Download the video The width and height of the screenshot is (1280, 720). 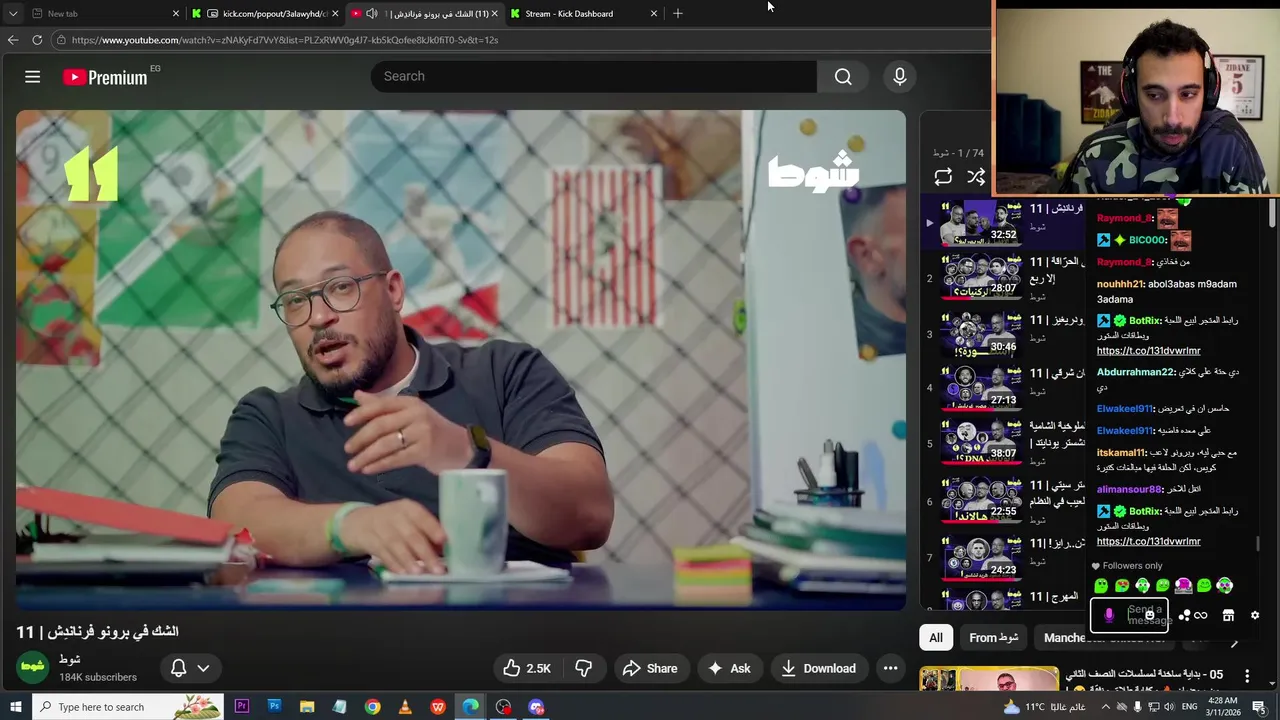(818, 668)
